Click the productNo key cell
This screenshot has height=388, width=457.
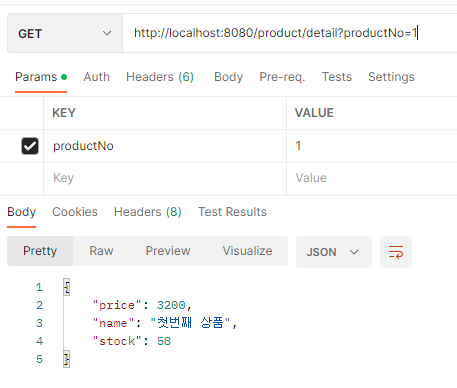click(x=165, y=146)
